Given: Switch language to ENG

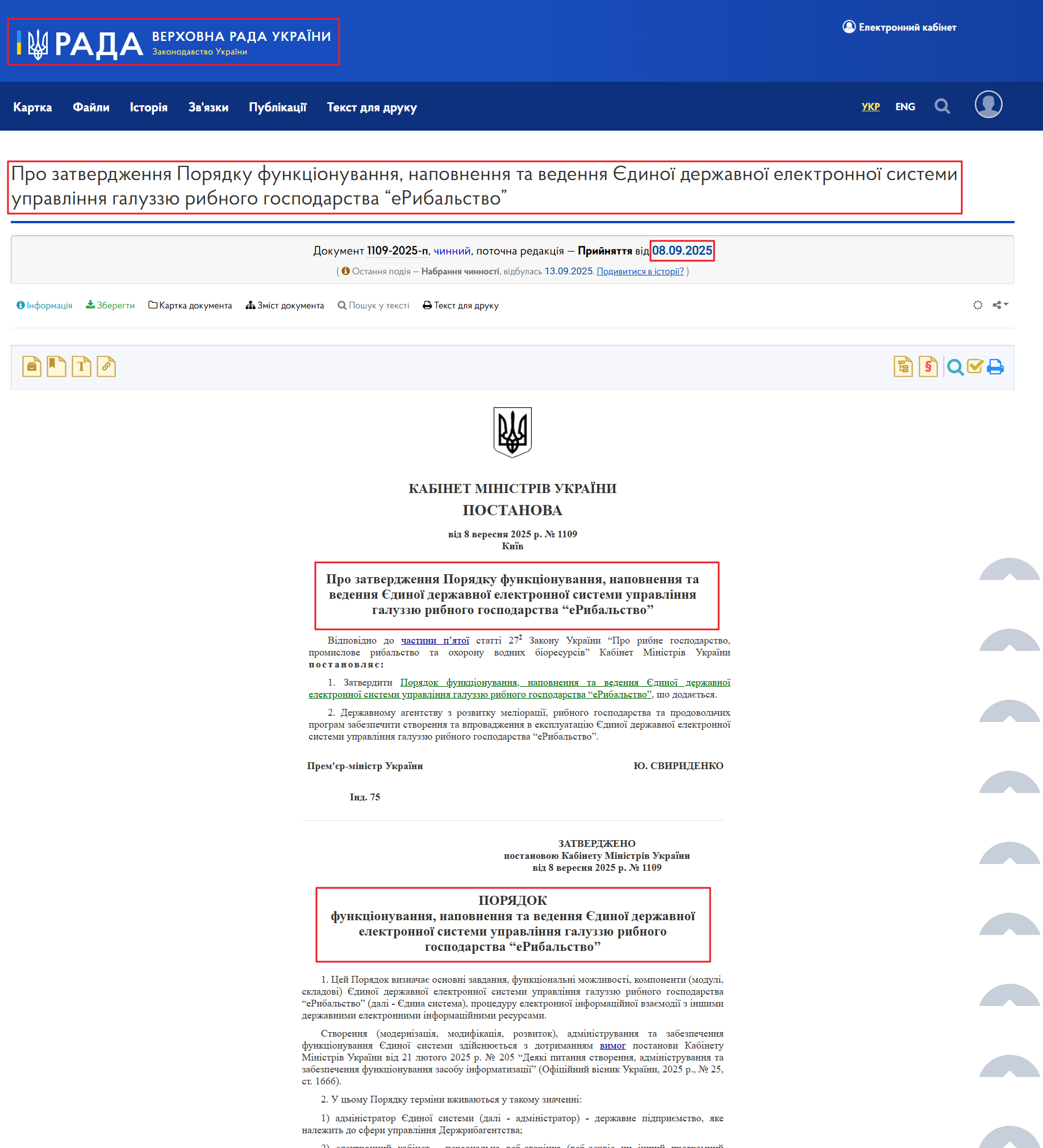Looking at the screenshot, I should point(905,106).
